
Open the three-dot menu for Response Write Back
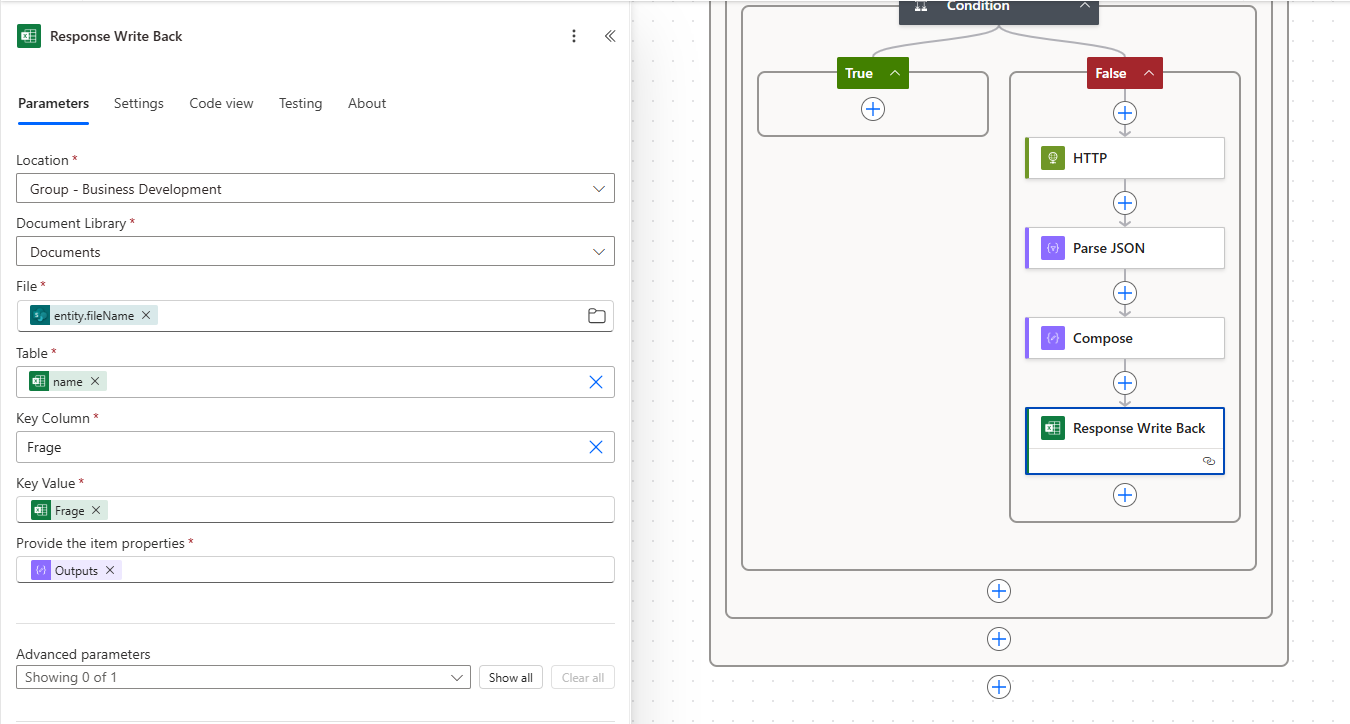tap(574, 36)
